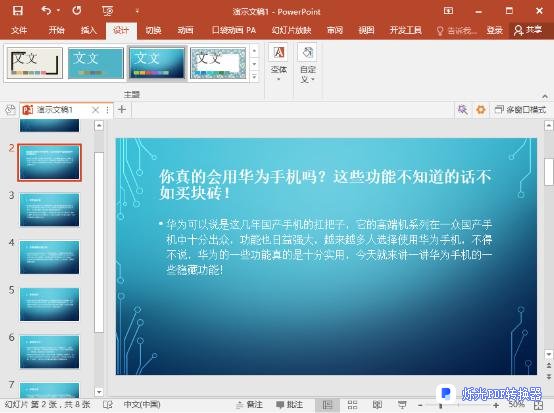Image resolution: width=554 pixels, height=413 pixels.
Task: Close the 演示文稿1 document tab
Action: tap(95, 110)
